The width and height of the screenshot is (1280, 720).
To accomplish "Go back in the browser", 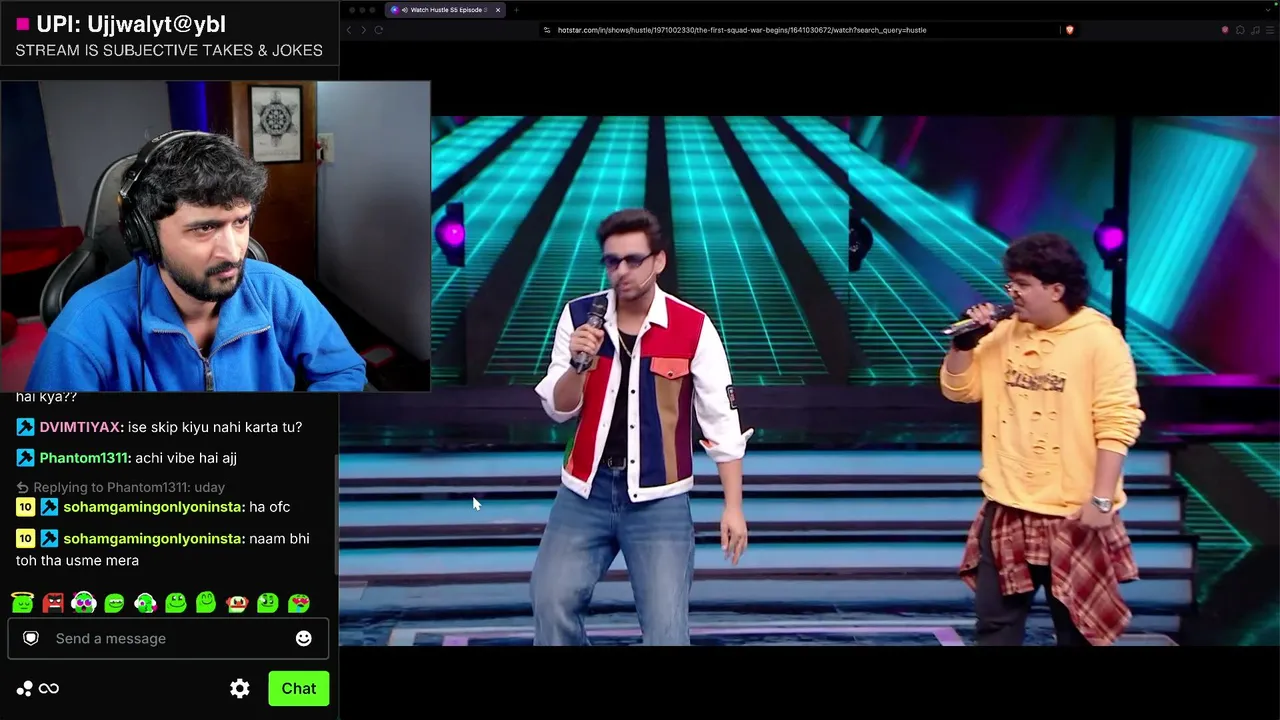I will click(x=349, y=30).
